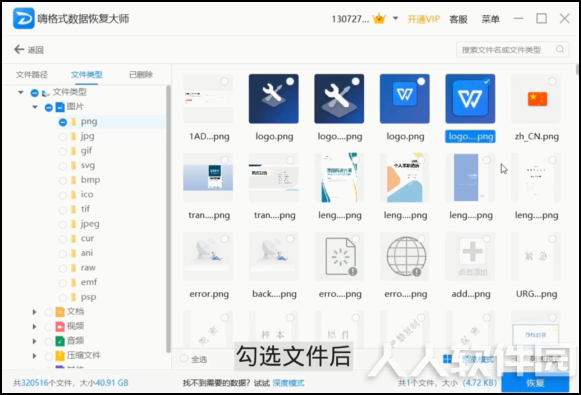Collapse the 文件类型 root node

pyautogui.click(x=21, y=92)
